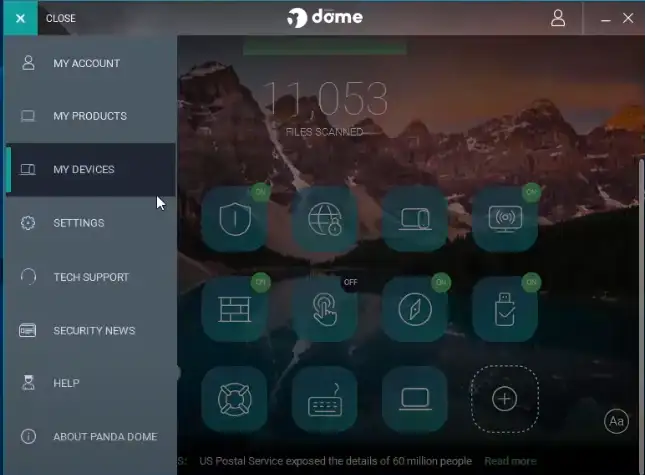Open the USB Protection tile
Screen dimensions: 645x475
[505, 308]
